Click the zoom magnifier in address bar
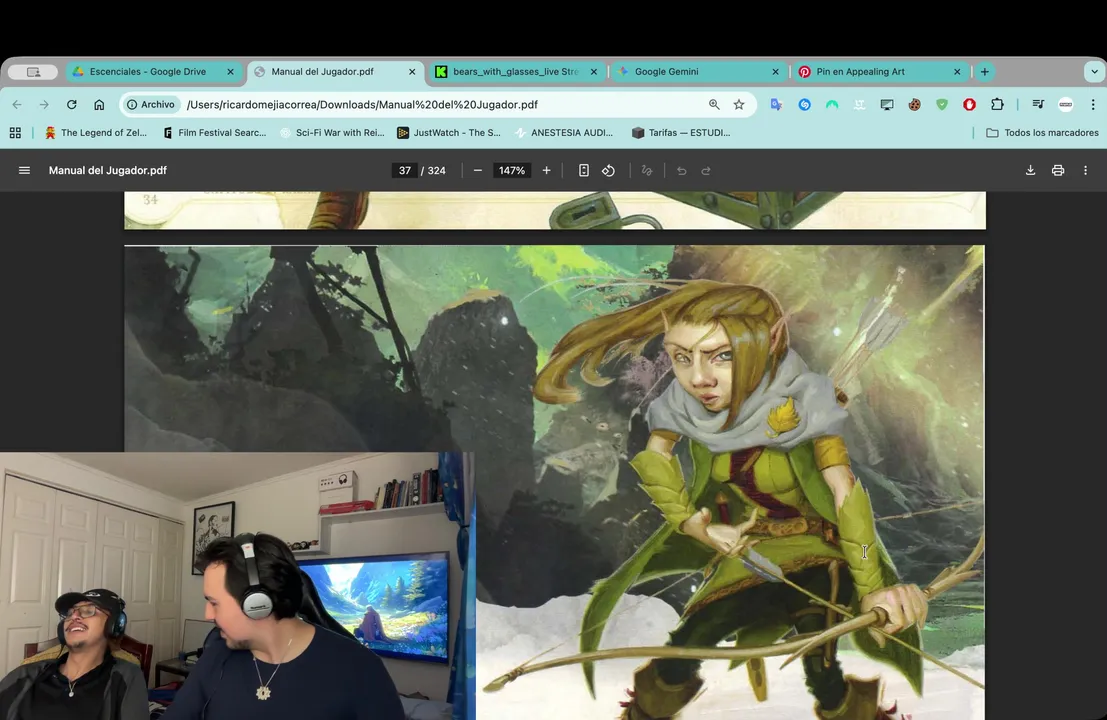Screen dimensions: 1107x720 [x=714, y=104]
